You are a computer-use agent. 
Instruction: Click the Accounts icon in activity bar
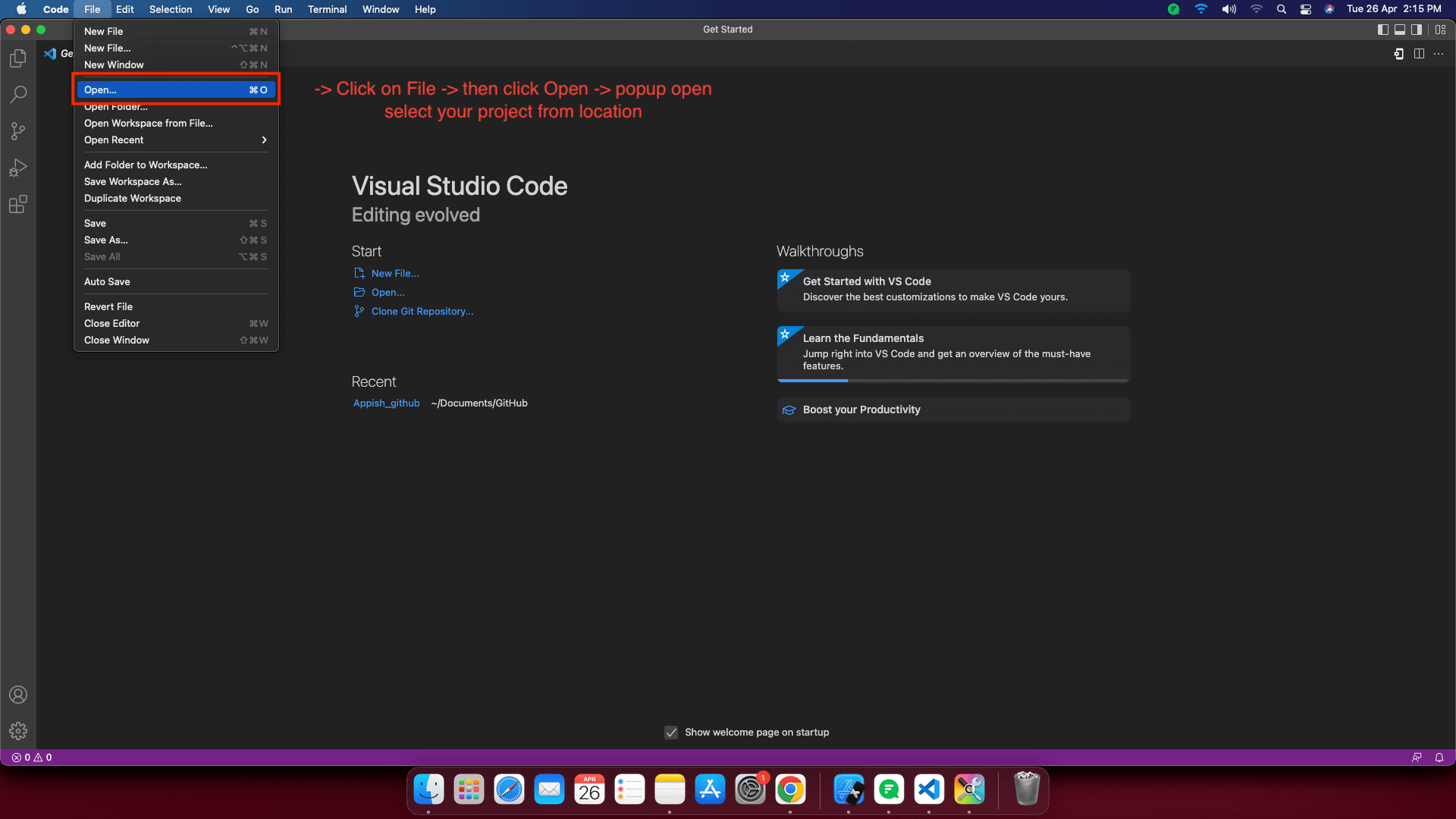click(x=18, y=695)
